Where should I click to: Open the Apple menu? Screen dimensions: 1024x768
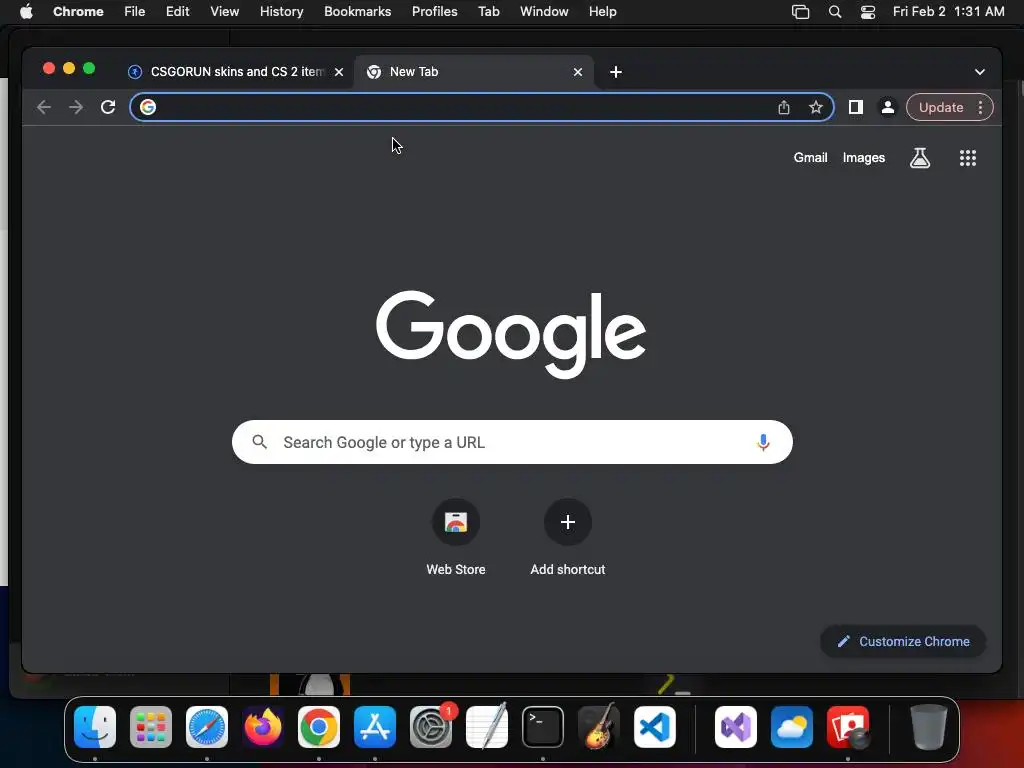coord(26,12)
